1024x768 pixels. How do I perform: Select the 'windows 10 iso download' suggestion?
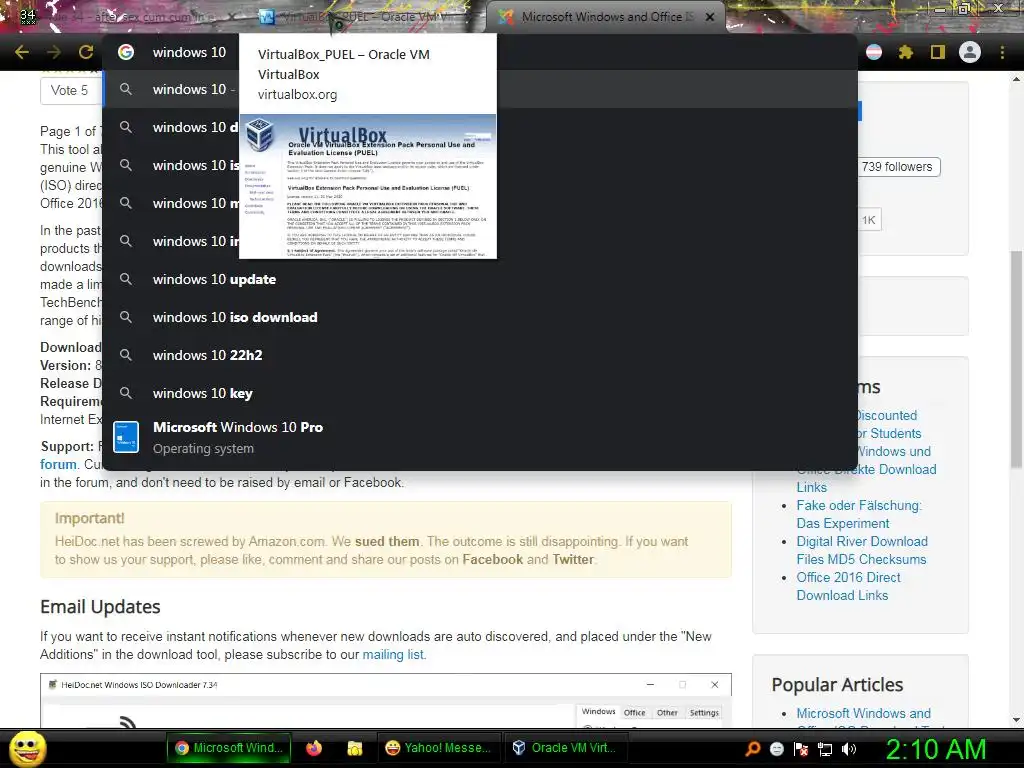[480, 317]
